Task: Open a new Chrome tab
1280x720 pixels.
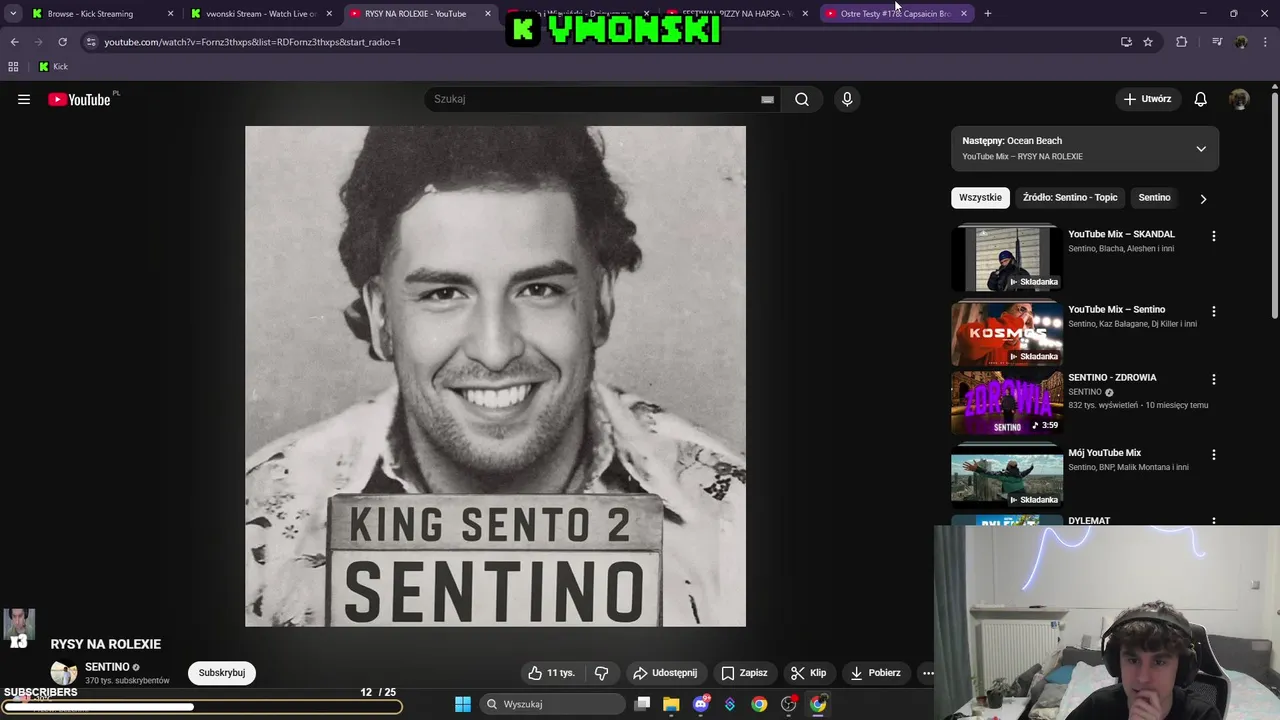Action: click(987, 14)
